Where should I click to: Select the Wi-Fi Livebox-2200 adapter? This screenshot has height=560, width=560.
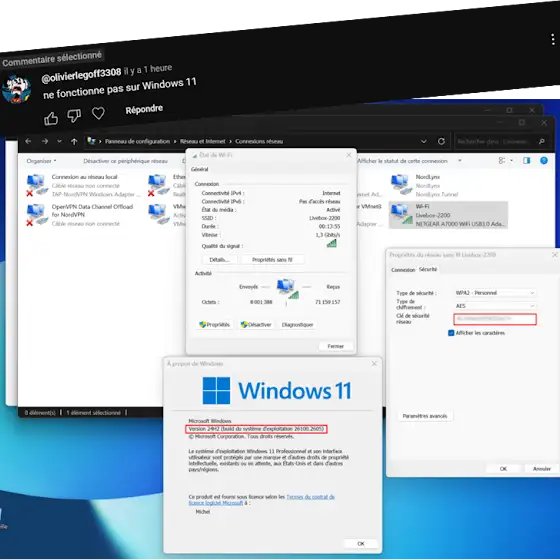tap(448, 215)
